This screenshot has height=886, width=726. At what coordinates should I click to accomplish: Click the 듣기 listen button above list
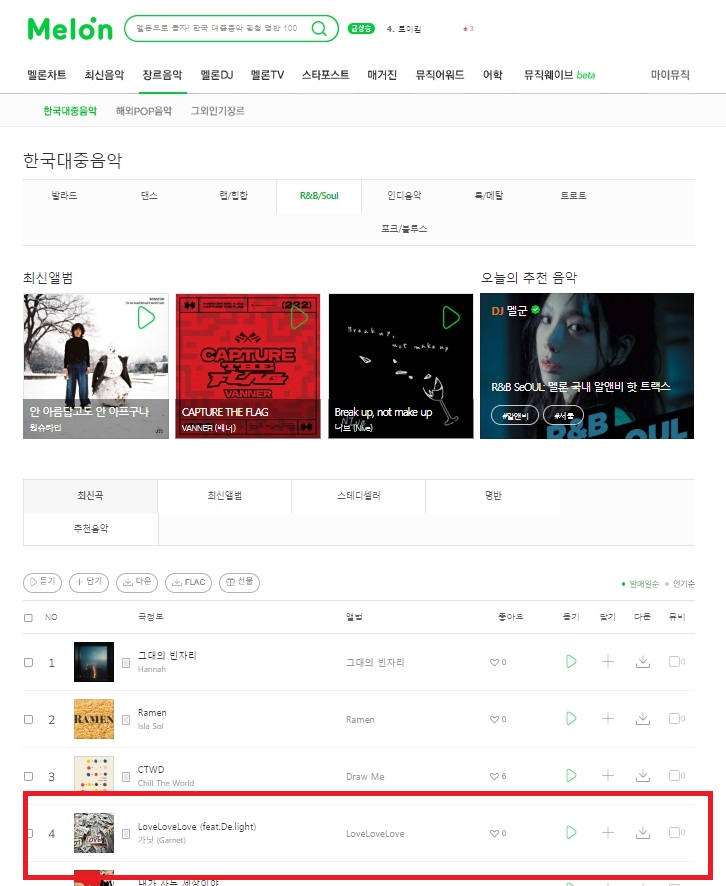(42, 582)
